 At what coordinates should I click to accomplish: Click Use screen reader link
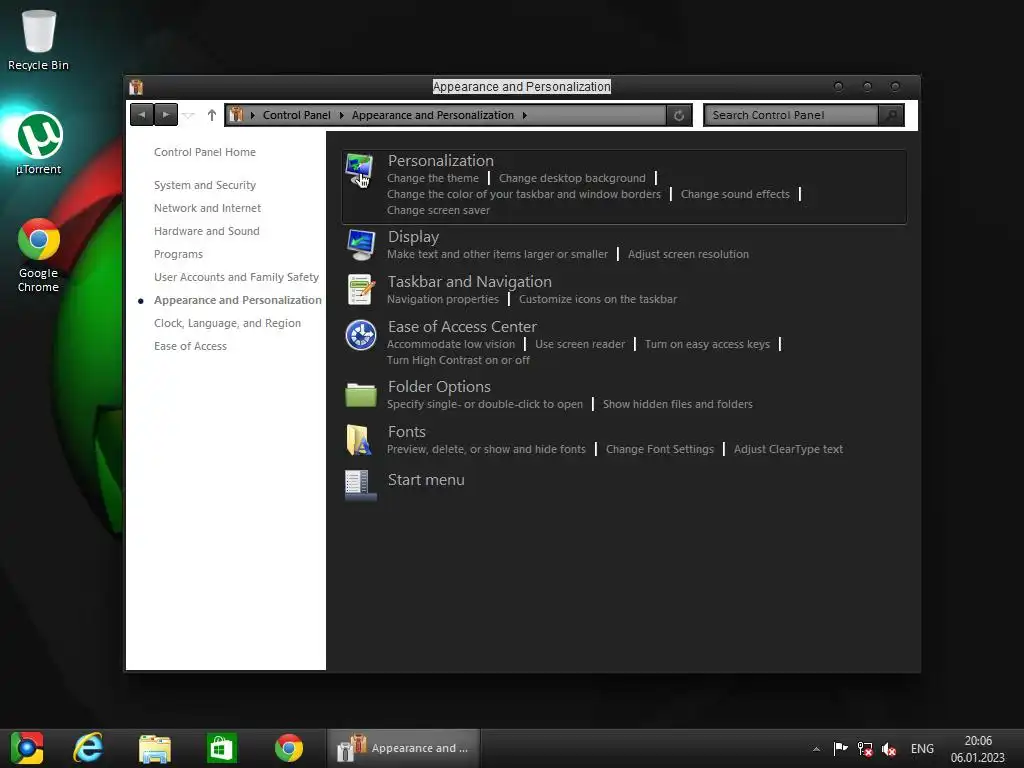[x=580, y=344]
